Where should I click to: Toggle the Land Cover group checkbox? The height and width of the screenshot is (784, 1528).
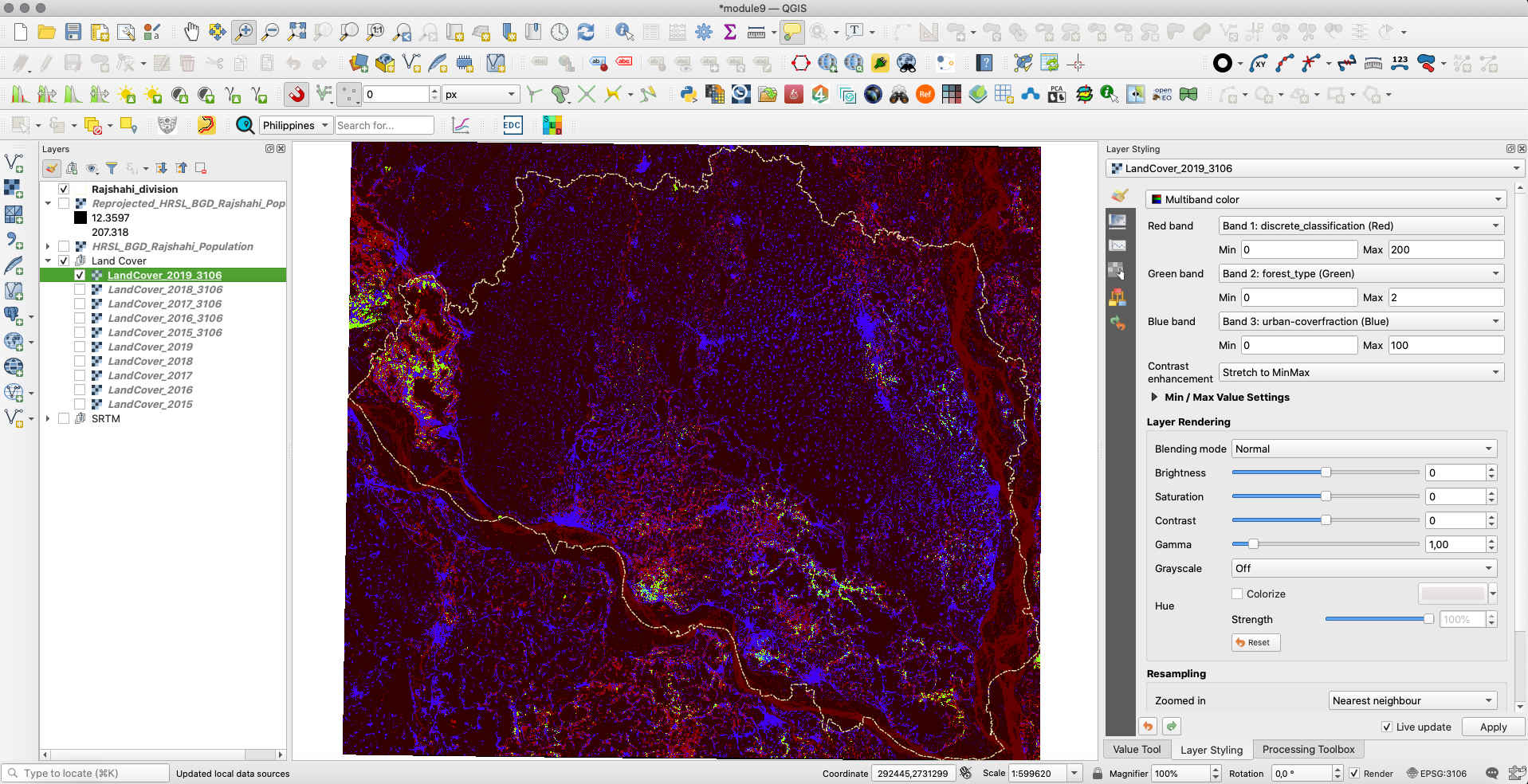pos(64,261)
